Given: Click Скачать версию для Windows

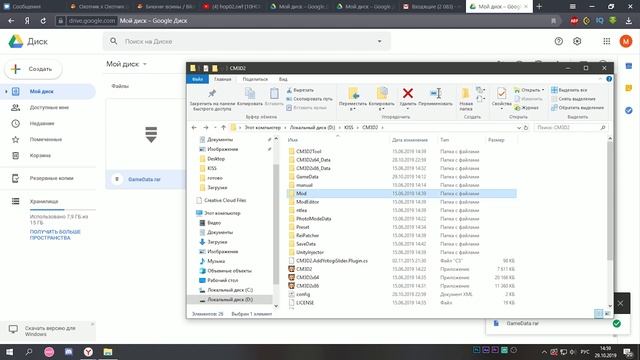Looking at the screenshot, I should point(48,331).
